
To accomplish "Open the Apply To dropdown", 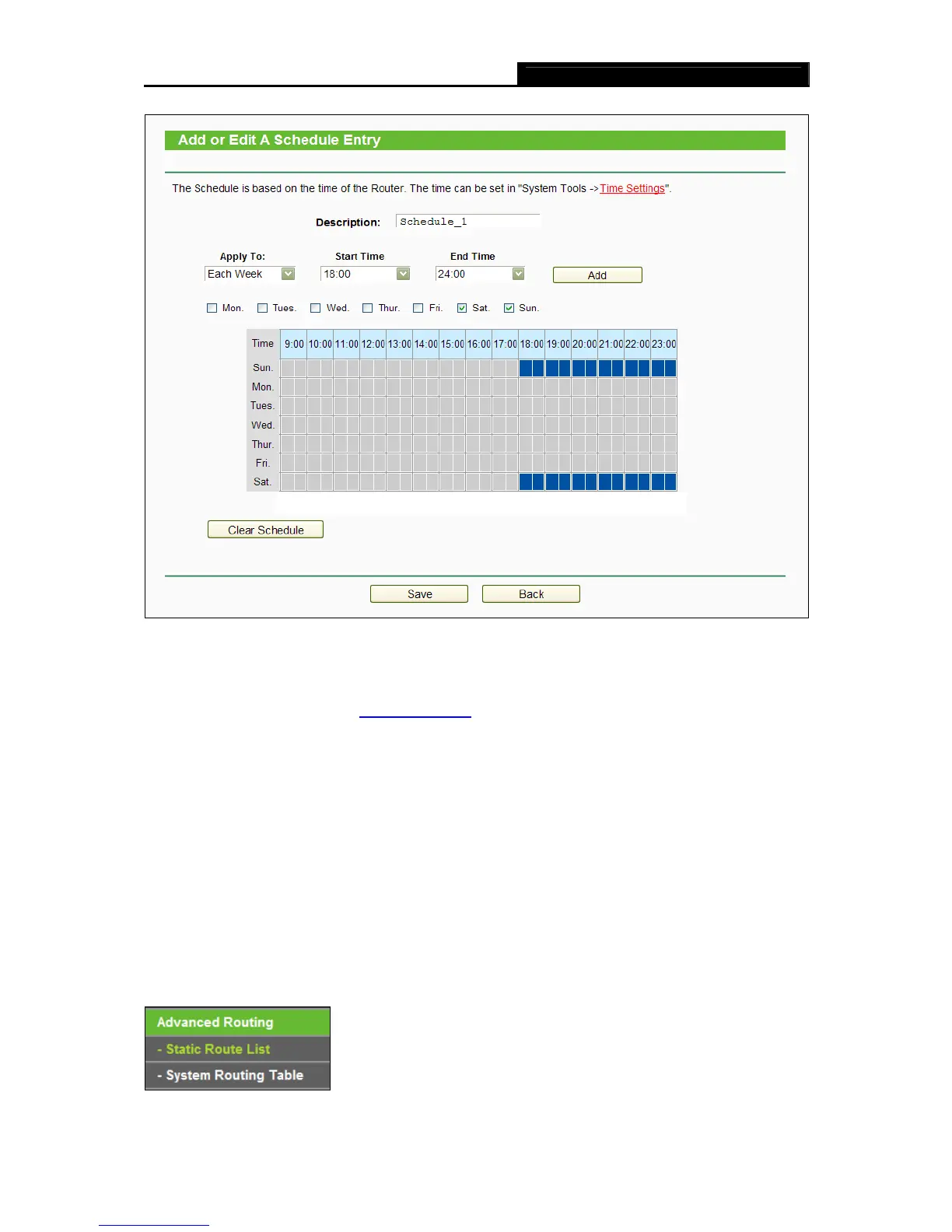I will coord(250,274).
